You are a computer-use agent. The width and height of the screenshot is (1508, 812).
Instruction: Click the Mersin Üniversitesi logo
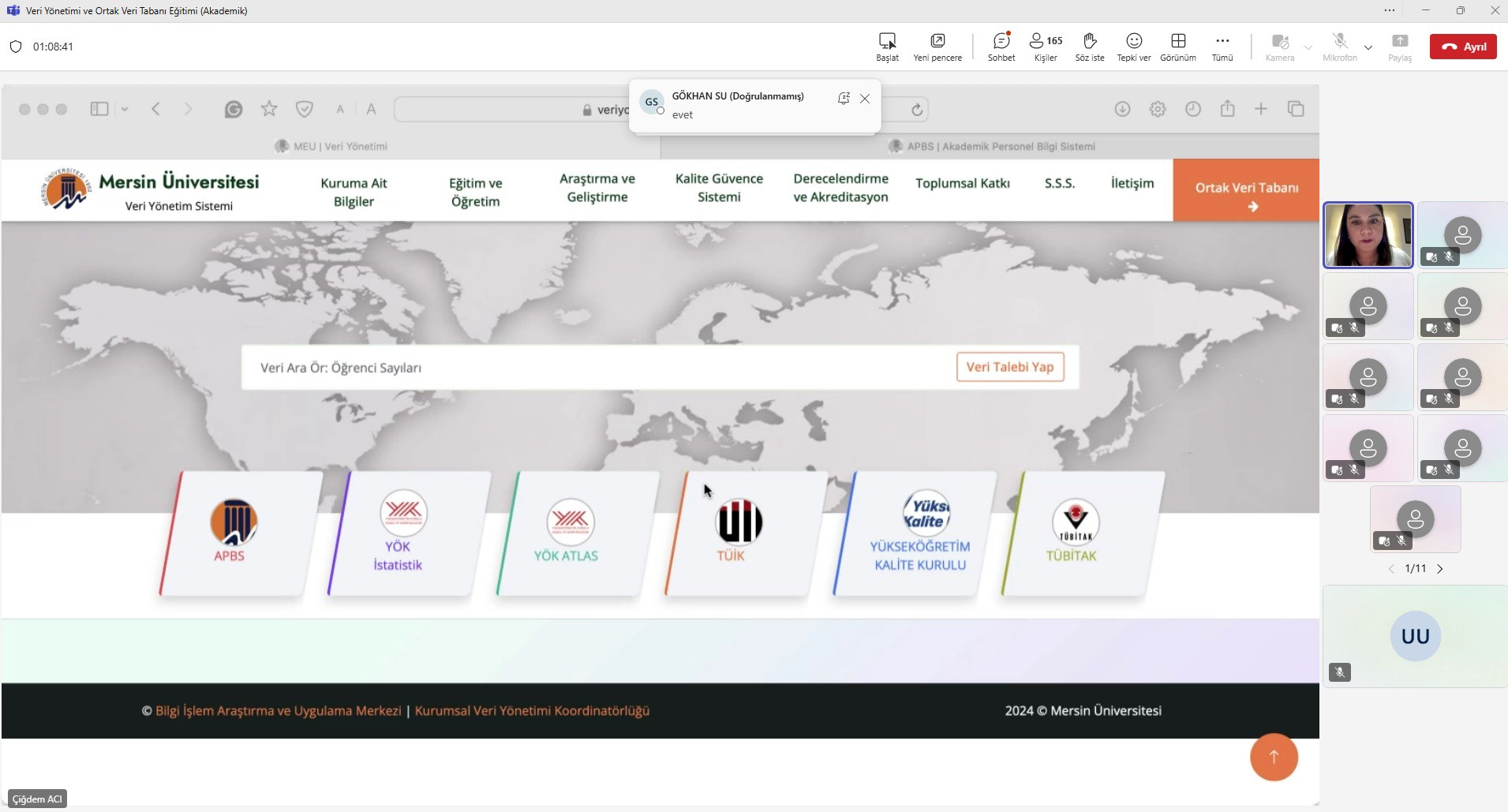tap(67, 189)
